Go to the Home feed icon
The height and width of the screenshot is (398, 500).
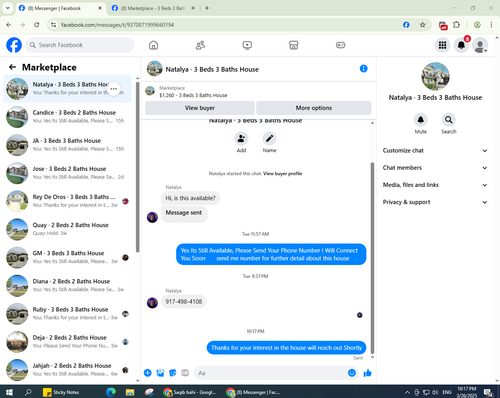pyautogui.click(x=153, y=45)
